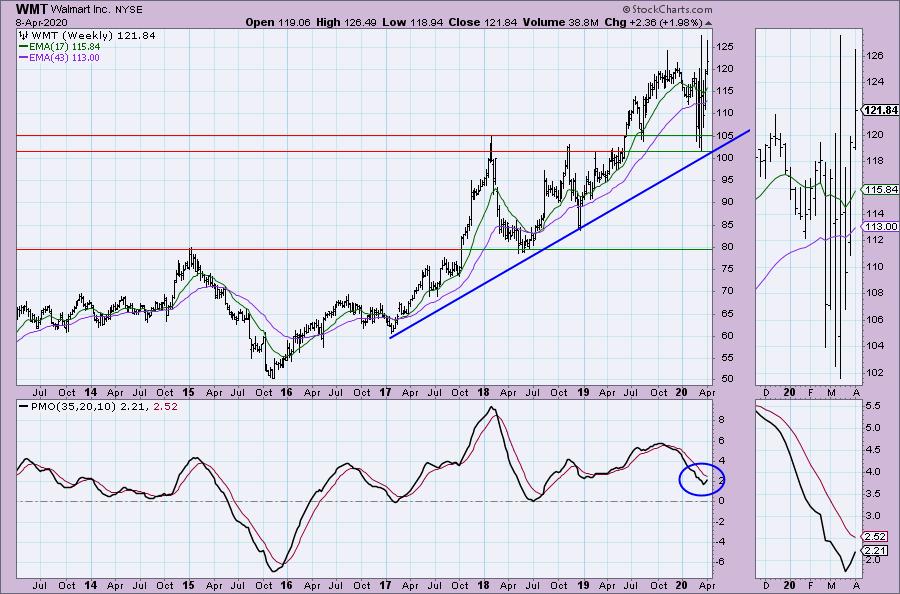Click the up-triangle icon after the Chg value
The image size is (900, 594).
pos(708,23)
